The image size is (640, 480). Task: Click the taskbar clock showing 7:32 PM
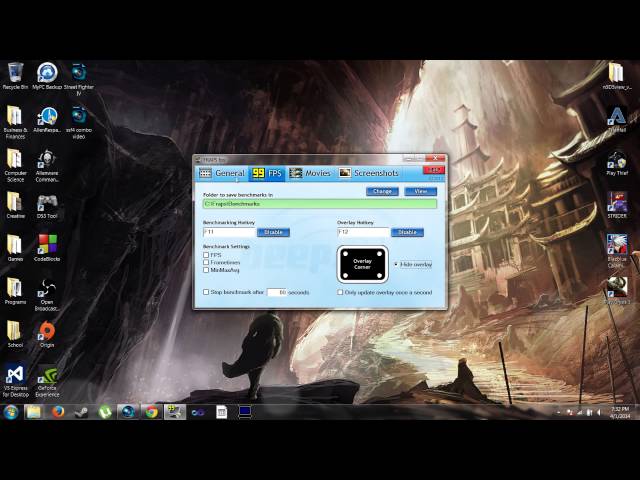click(x=620, y=412)
